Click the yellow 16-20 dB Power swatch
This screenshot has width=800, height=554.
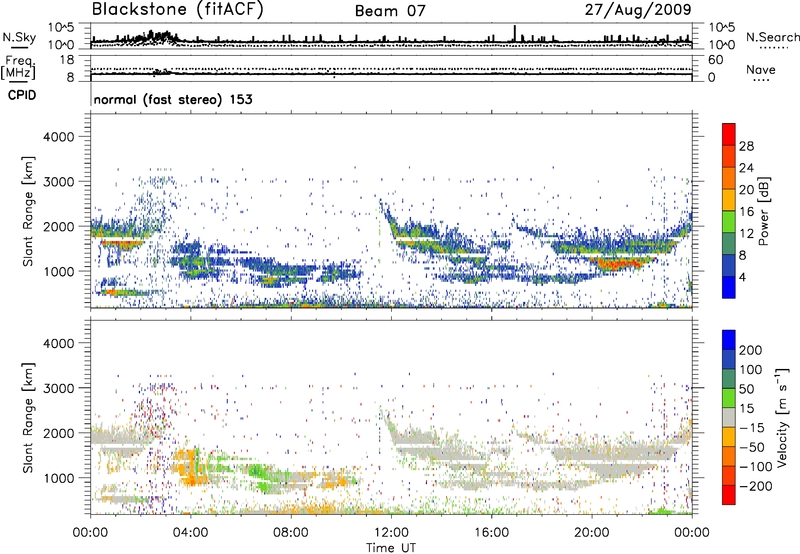729,199
